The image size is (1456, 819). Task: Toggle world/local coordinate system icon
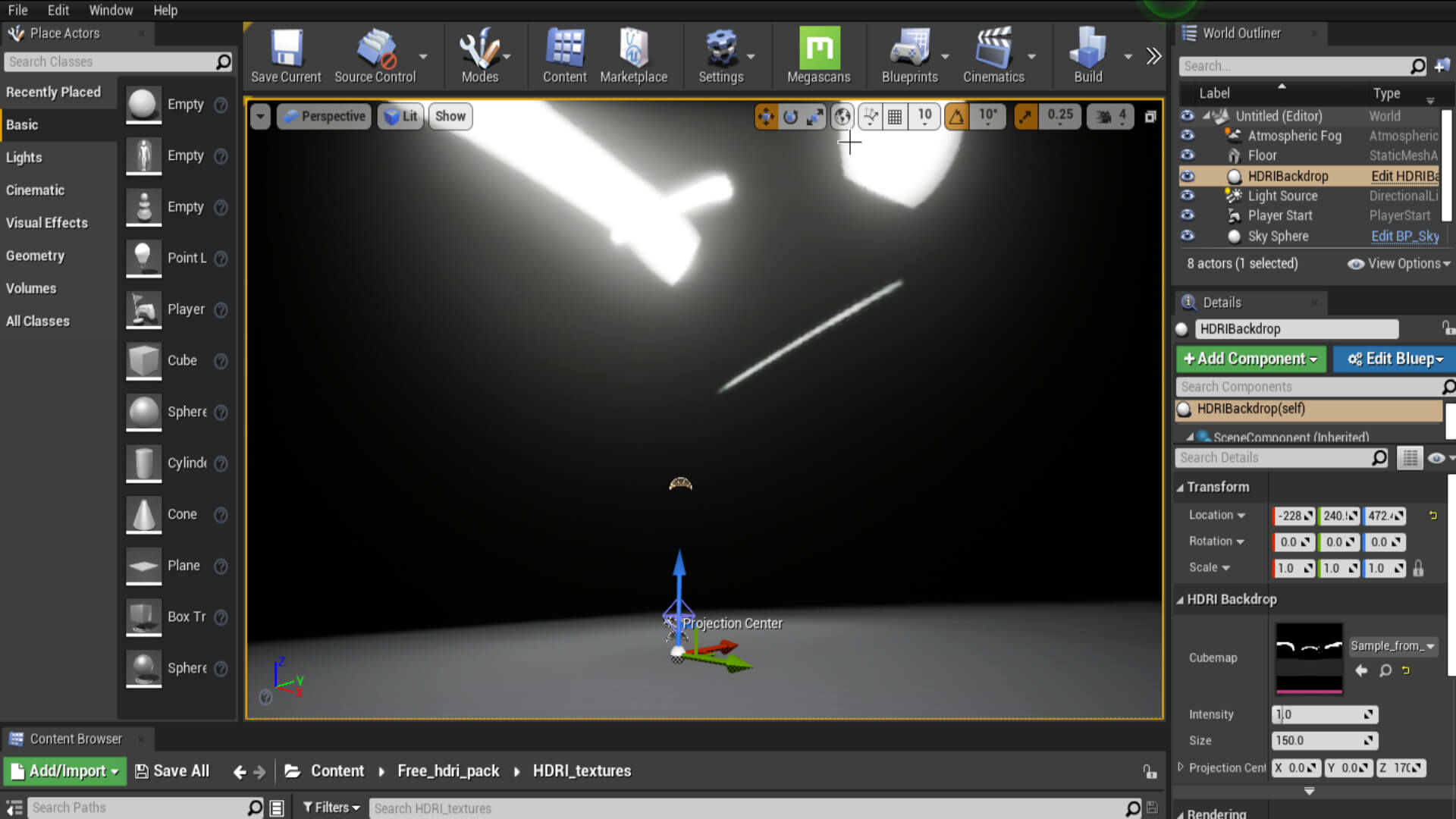[843, 116]
